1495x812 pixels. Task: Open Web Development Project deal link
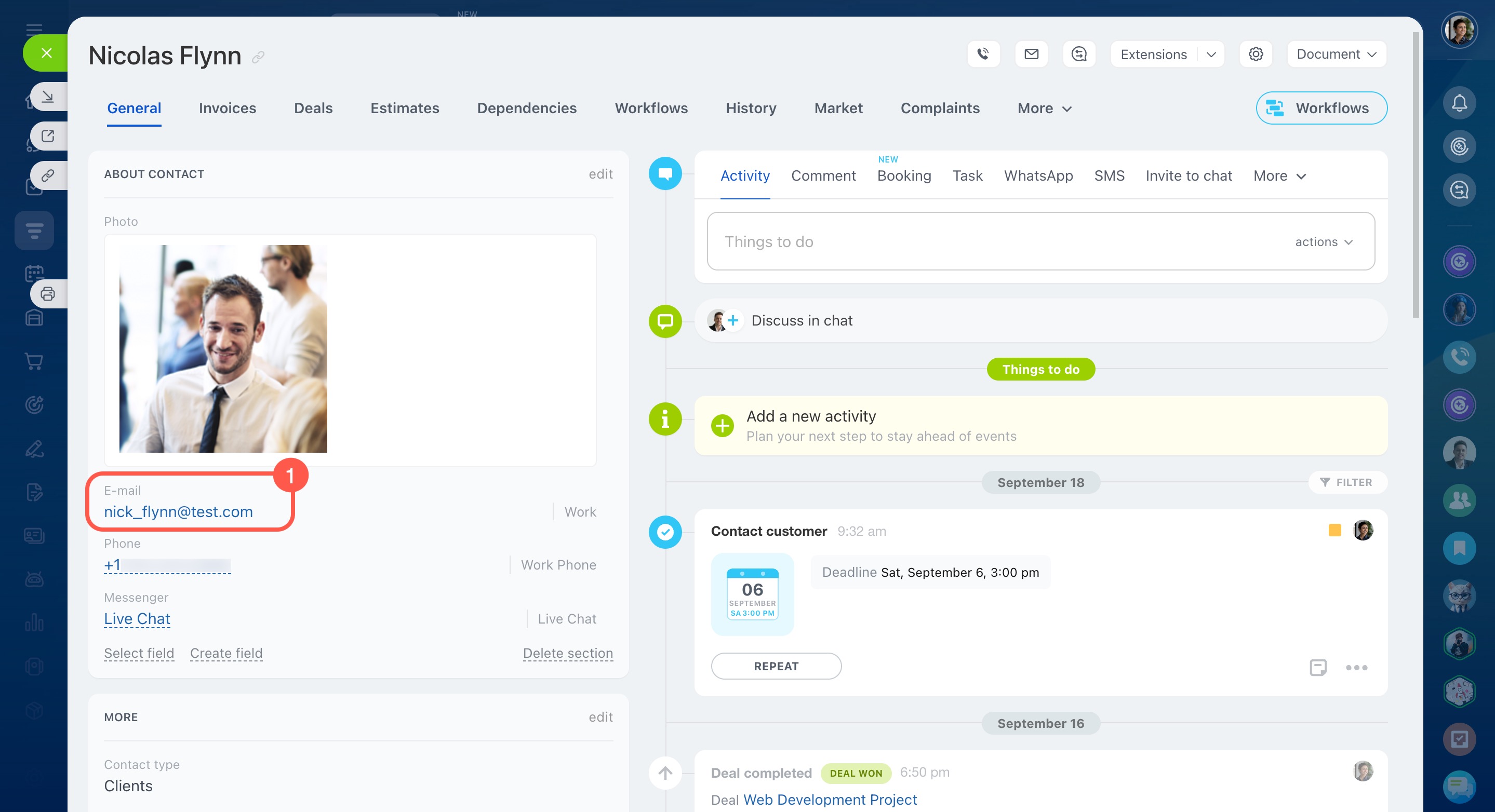(830, 799)
